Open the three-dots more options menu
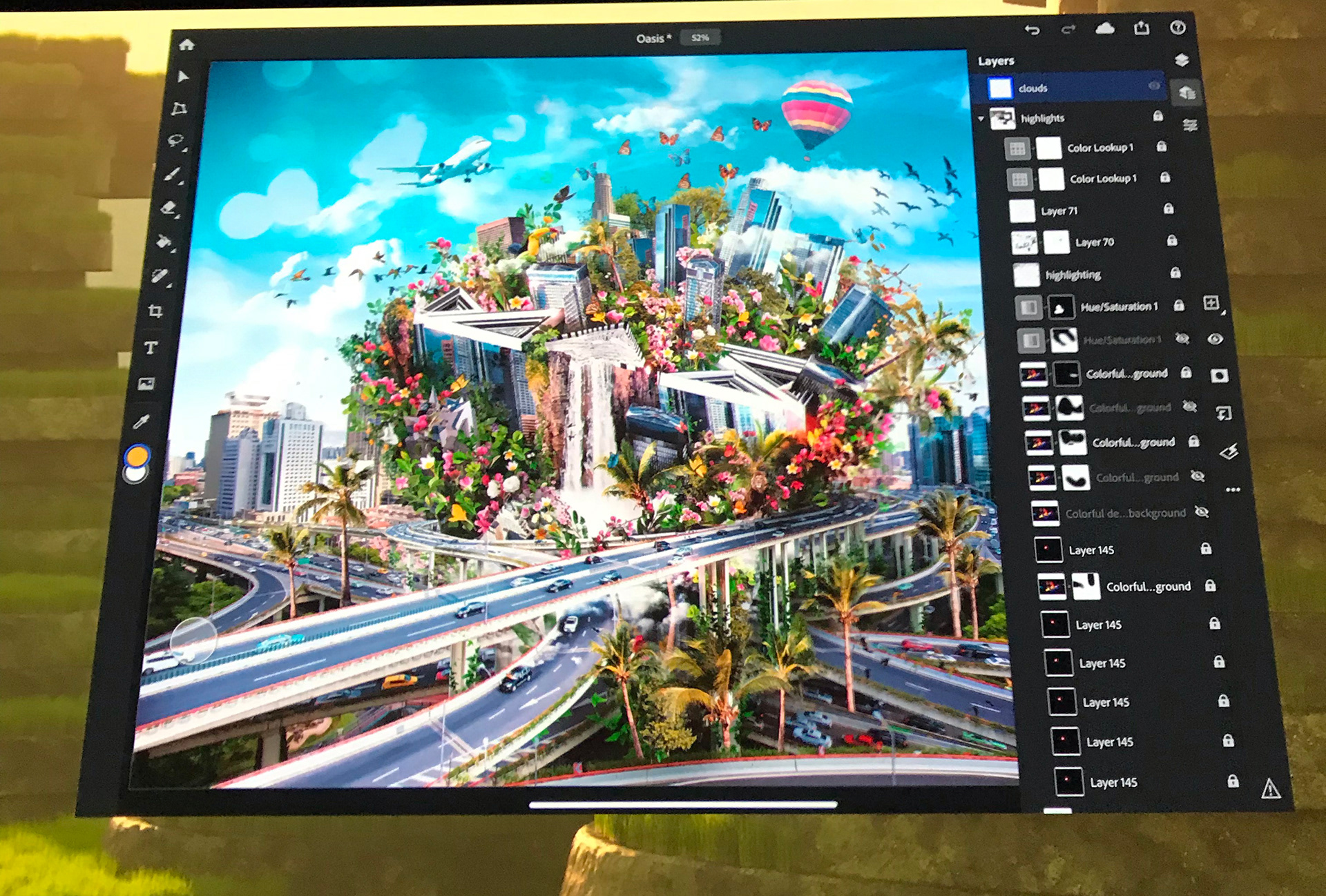 click(1233, 489)
